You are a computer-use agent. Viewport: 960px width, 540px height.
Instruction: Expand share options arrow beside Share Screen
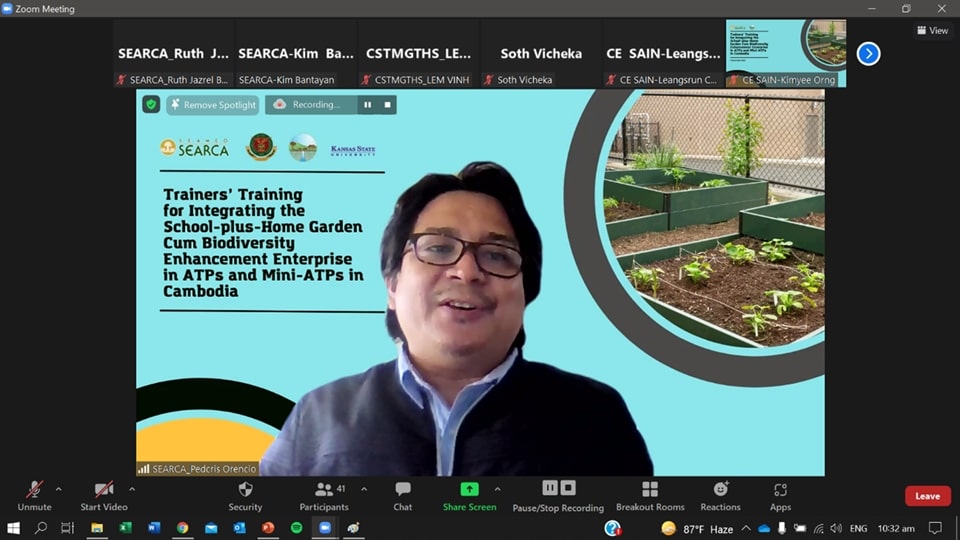click(497, 489)
